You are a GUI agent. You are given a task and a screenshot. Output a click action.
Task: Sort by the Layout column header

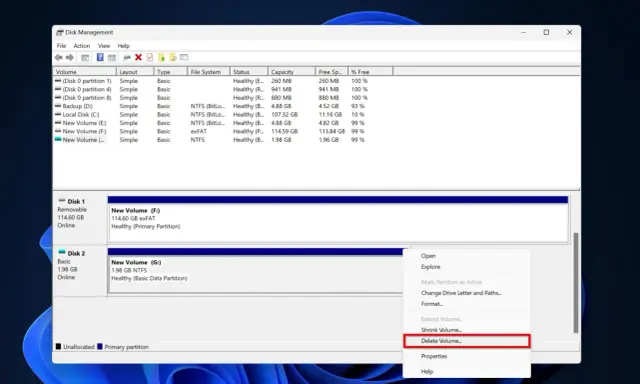point(135,72)
